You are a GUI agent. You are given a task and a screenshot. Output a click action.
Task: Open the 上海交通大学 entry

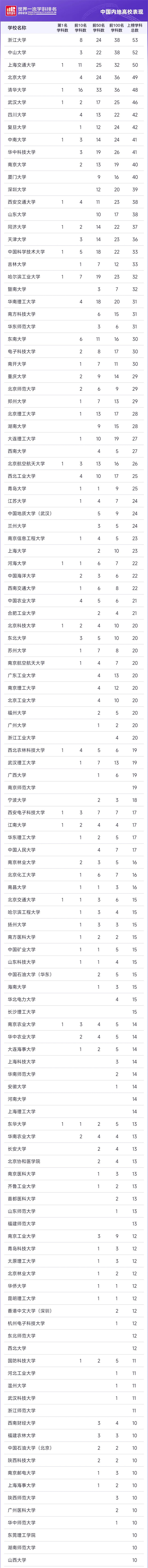click(21, 65)
